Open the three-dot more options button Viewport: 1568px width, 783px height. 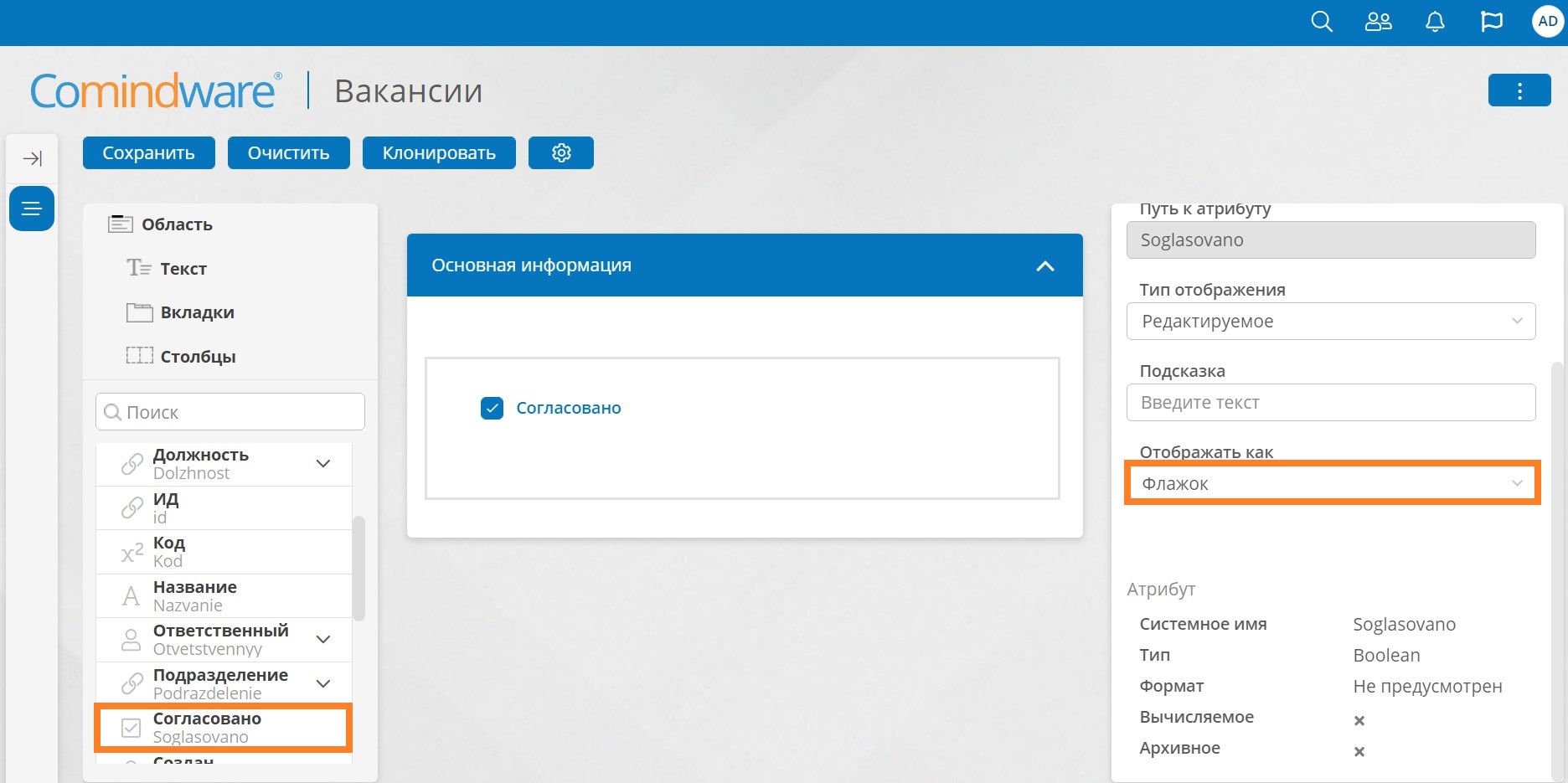[1519, 90]
